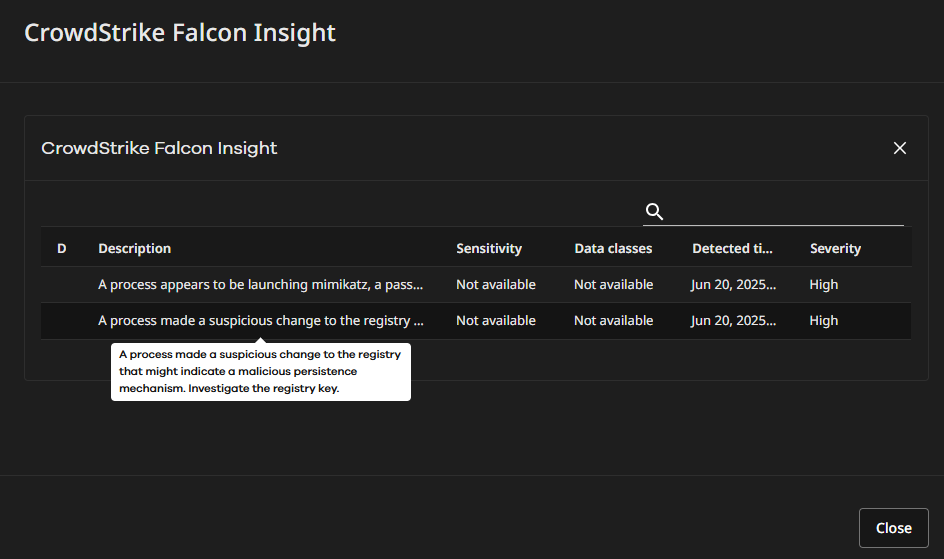Click the detected date in the mimikatz row
The image size is (944, 559).
click(x=733, y=285)
